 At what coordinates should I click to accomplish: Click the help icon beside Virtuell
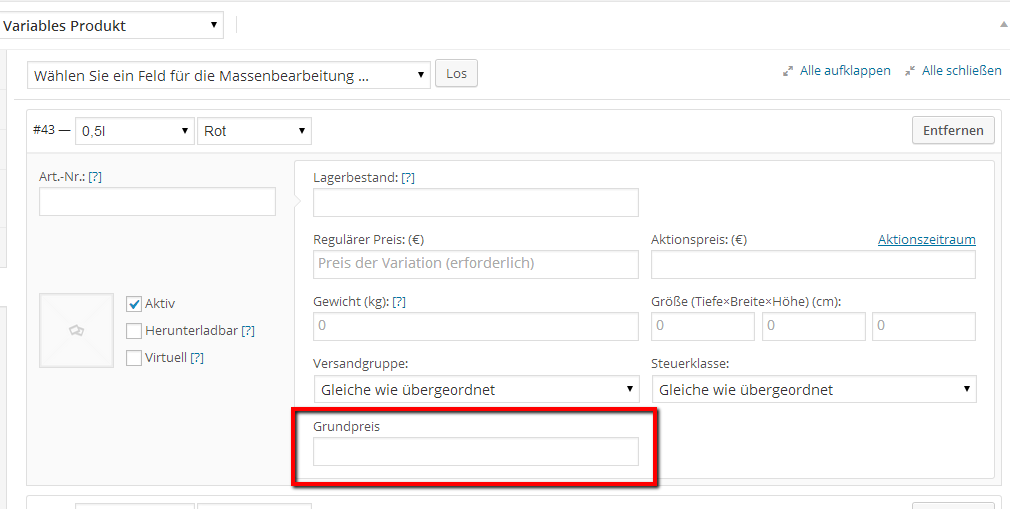coord(197,358)
